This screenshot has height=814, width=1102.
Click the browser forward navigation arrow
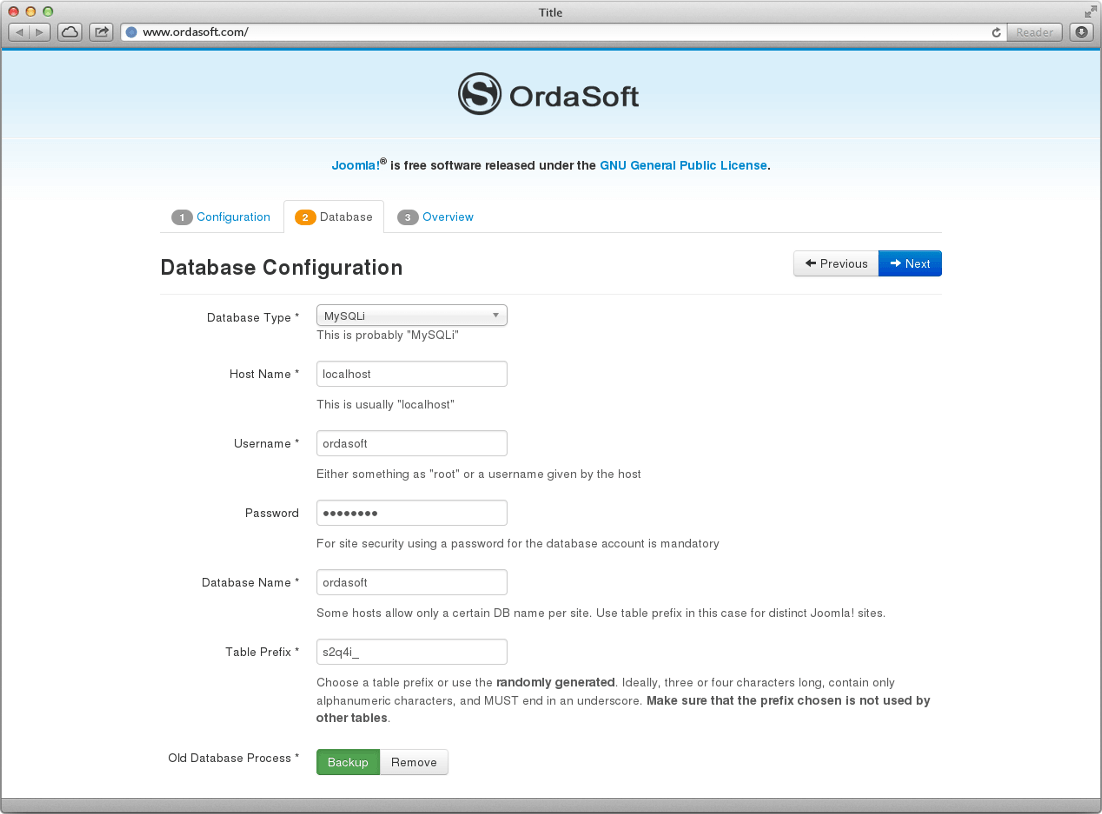38,31
